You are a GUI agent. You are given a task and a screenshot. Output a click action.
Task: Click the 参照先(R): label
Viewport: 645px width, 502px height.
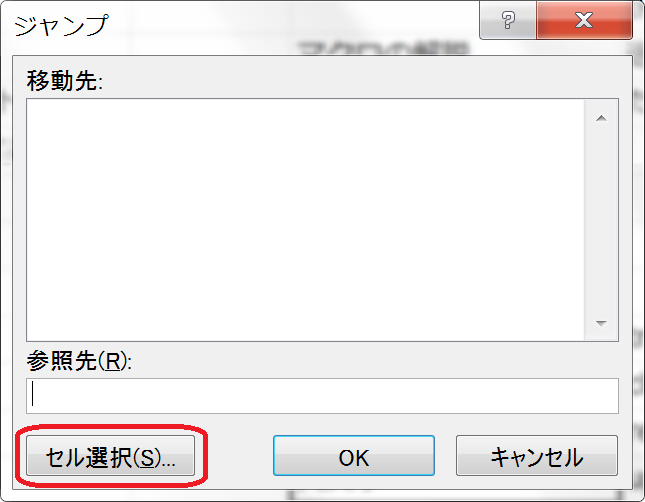[x=79, y=361]
